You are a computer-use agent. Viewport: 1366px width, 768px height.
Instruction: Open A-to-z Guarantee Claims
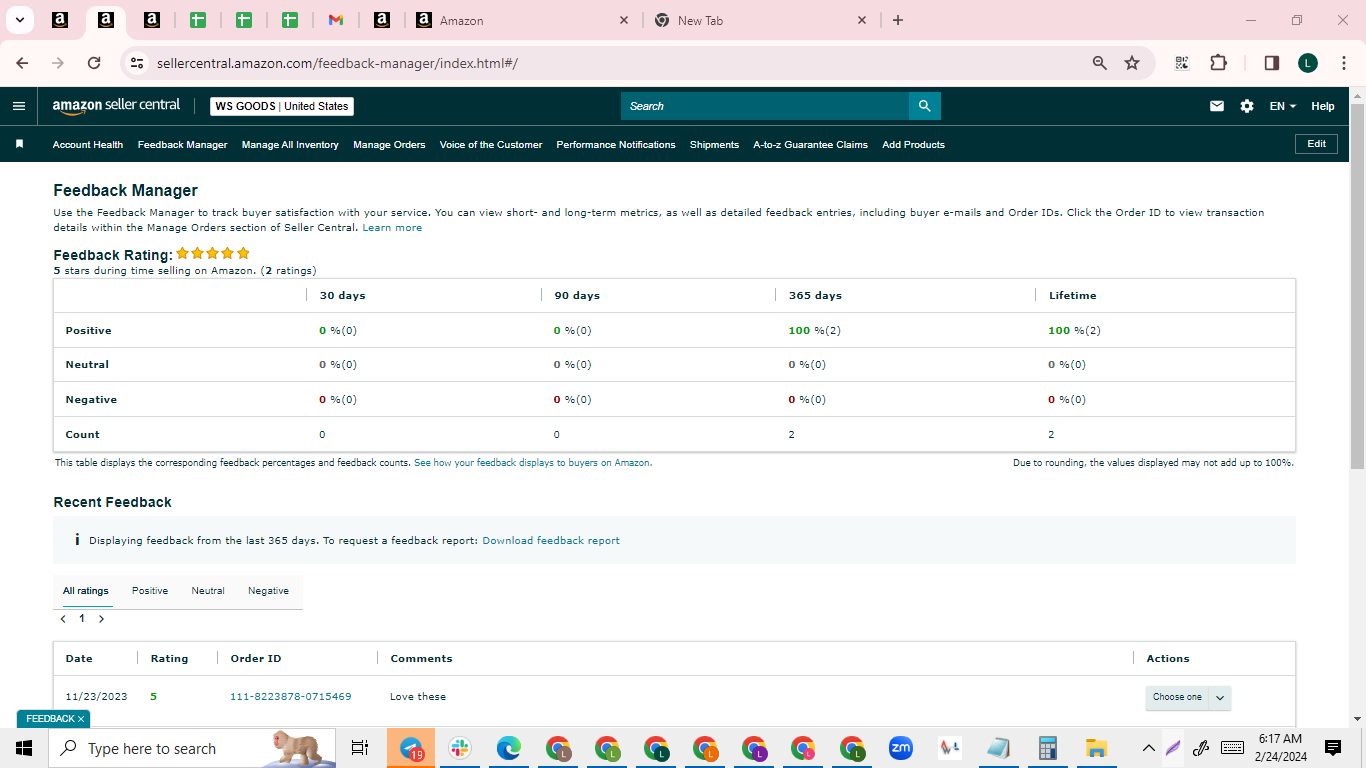(x=810, y=145)
